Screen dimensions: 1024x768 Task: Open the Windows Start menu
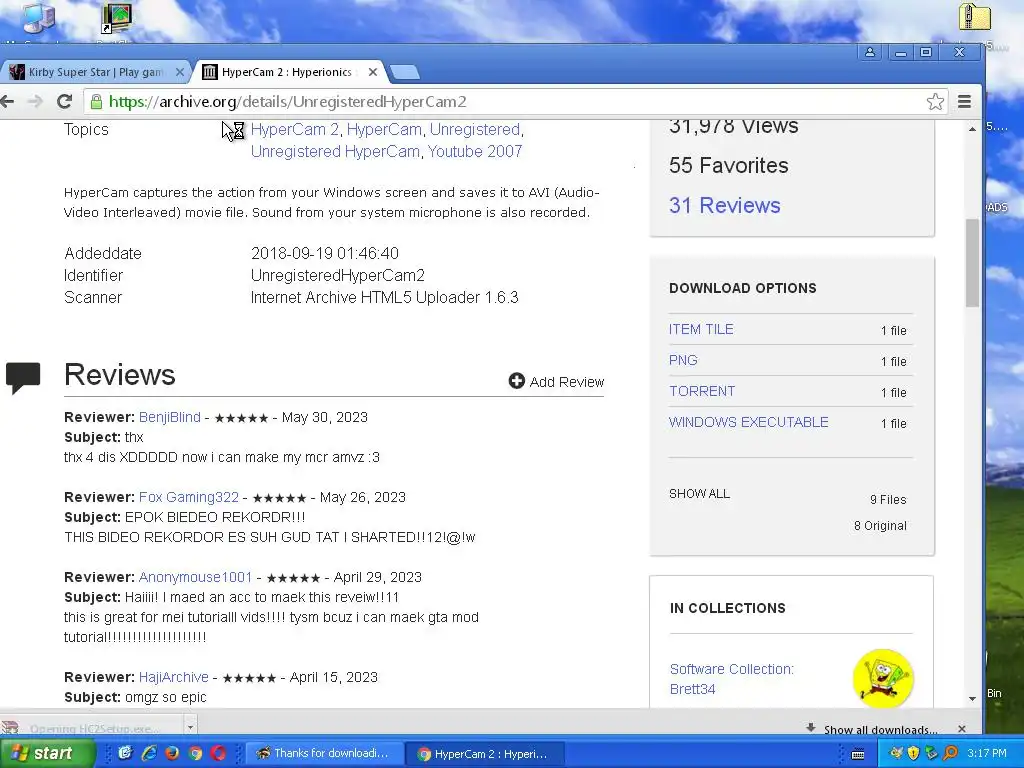tap(47, 753)
